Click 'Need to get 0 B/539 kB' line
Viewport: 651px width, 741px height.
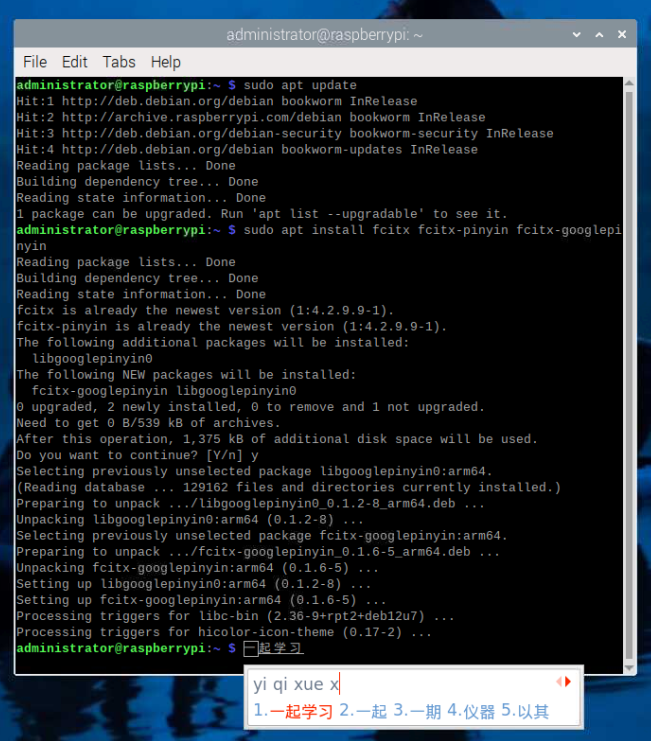coord(148,423)
